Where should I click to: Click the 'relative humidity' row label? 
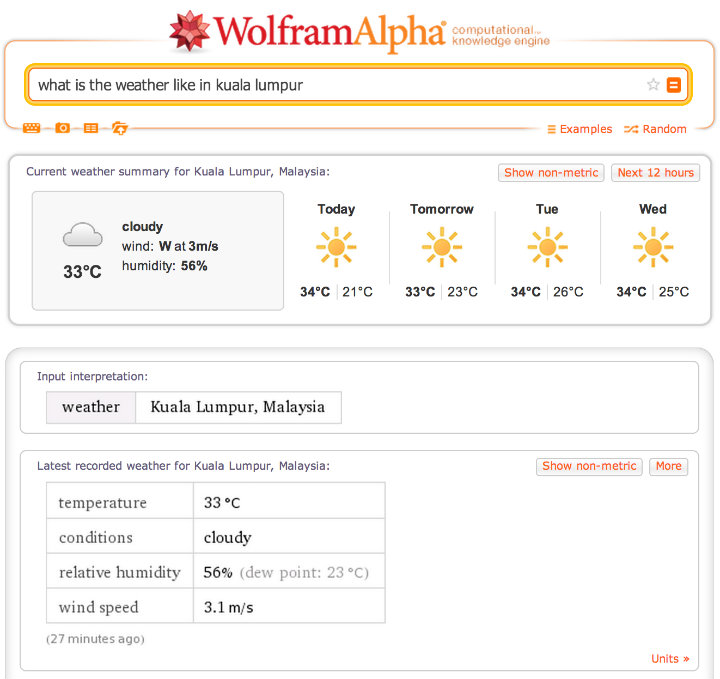coord(119,572)
